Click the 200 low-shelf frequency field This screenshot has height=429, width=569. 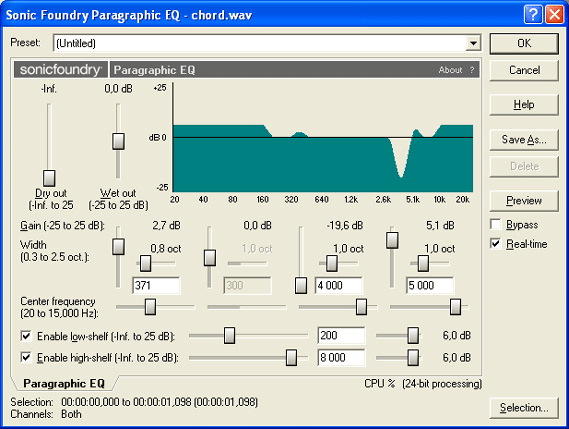click(341, 335)
